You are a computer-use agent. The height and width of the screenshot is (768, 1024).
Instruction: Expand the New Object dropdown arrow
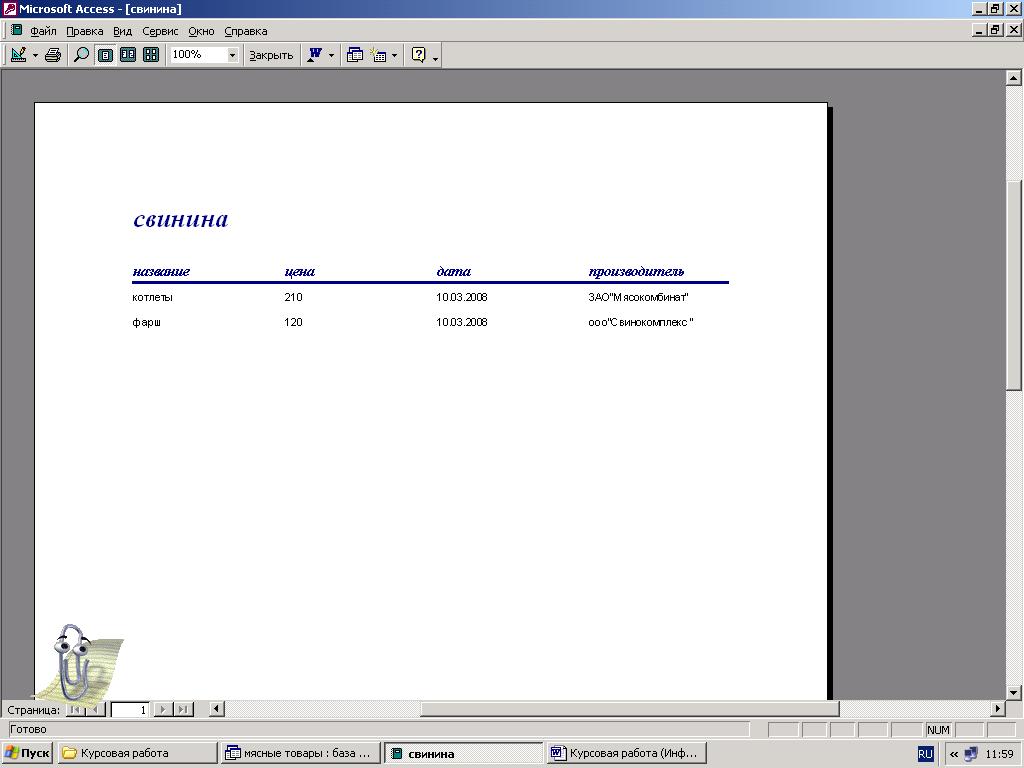(394, 56)
